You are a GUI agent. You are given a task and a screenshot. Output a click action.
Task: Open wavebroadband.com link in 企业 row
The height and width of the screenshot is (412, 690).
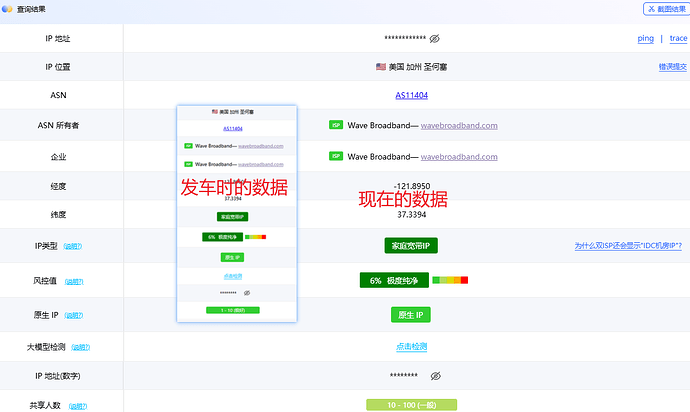tap(459, 157)
